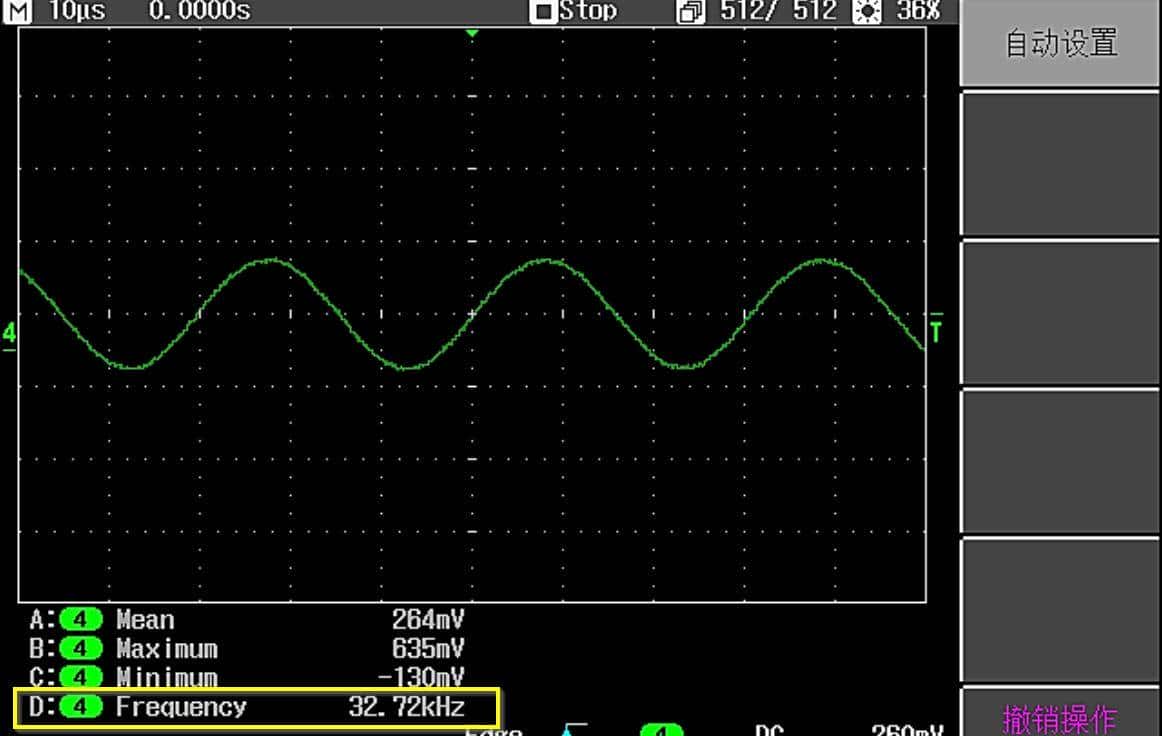Click the channel 4 ground level marker
The width and height of the screenshot is (1162, 736).
9,333
